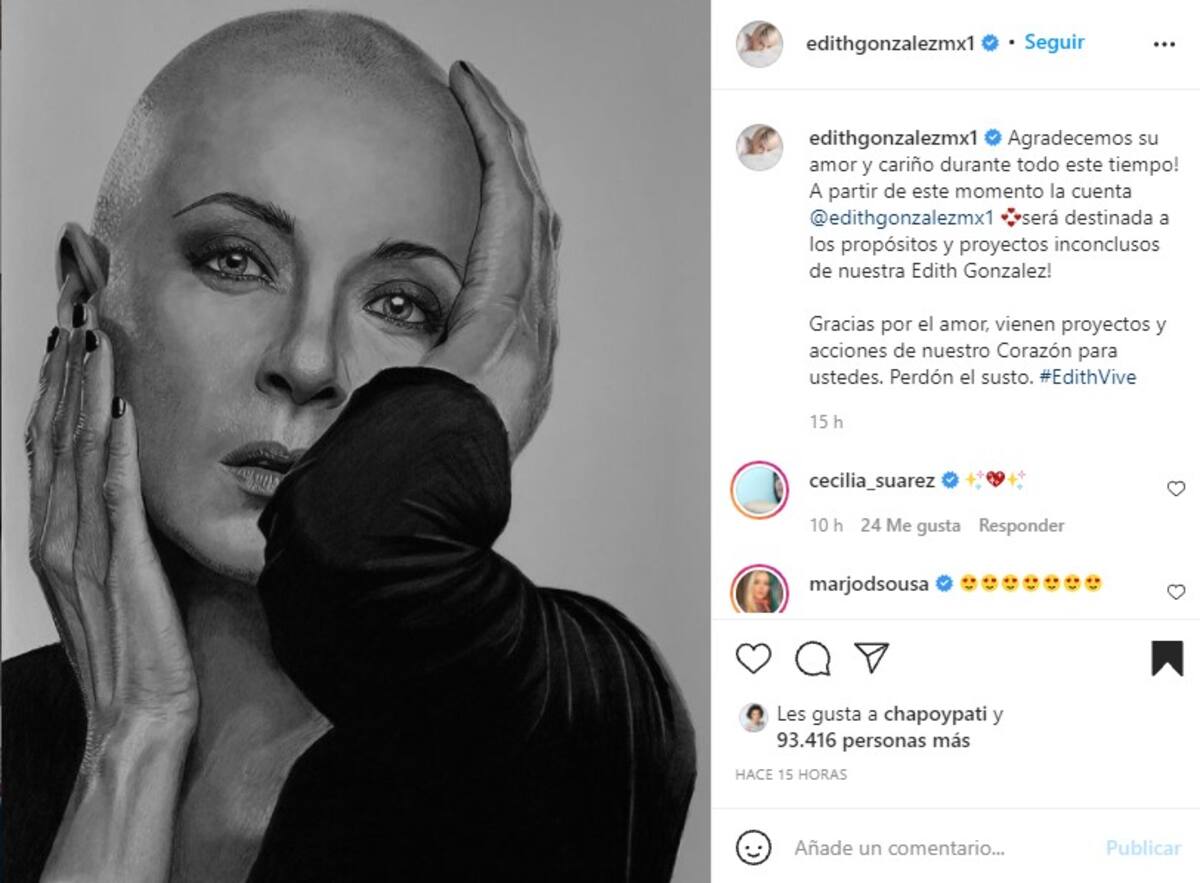1200x883 pixels.
Task: Open chapoypati's profile link
Action: (935, 714)
